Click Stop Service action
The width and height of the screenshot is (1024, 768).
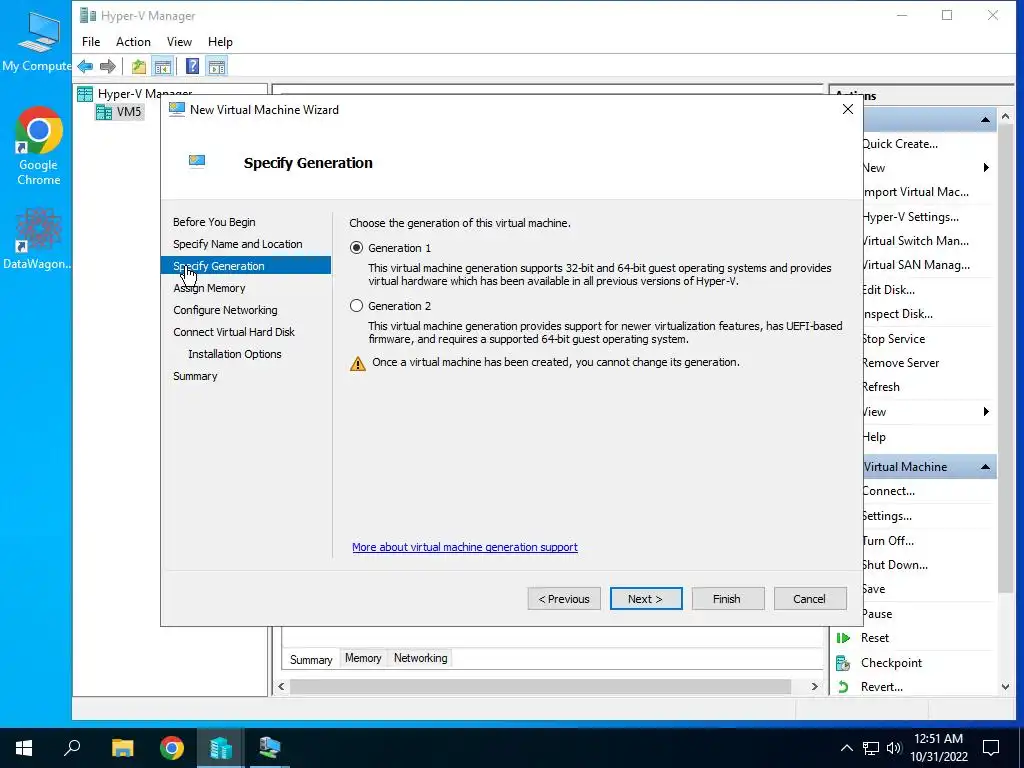click(x=893, y=339)
